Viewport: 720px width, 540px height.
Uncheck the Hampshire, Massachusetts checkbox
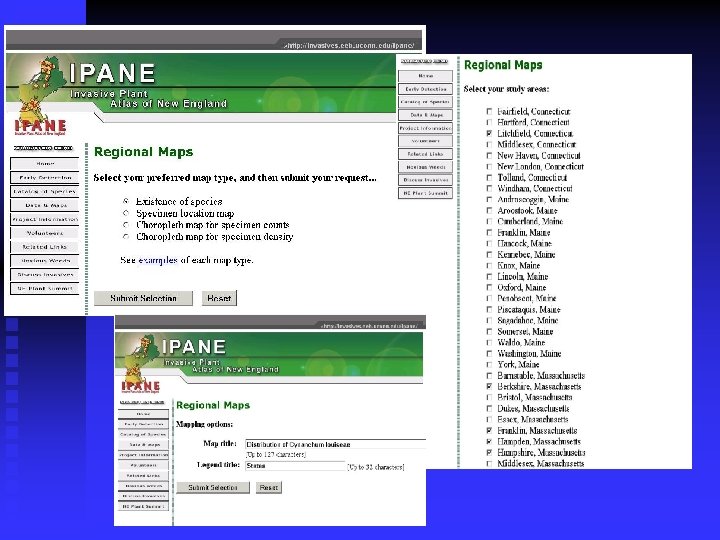[x=489, y=453]
